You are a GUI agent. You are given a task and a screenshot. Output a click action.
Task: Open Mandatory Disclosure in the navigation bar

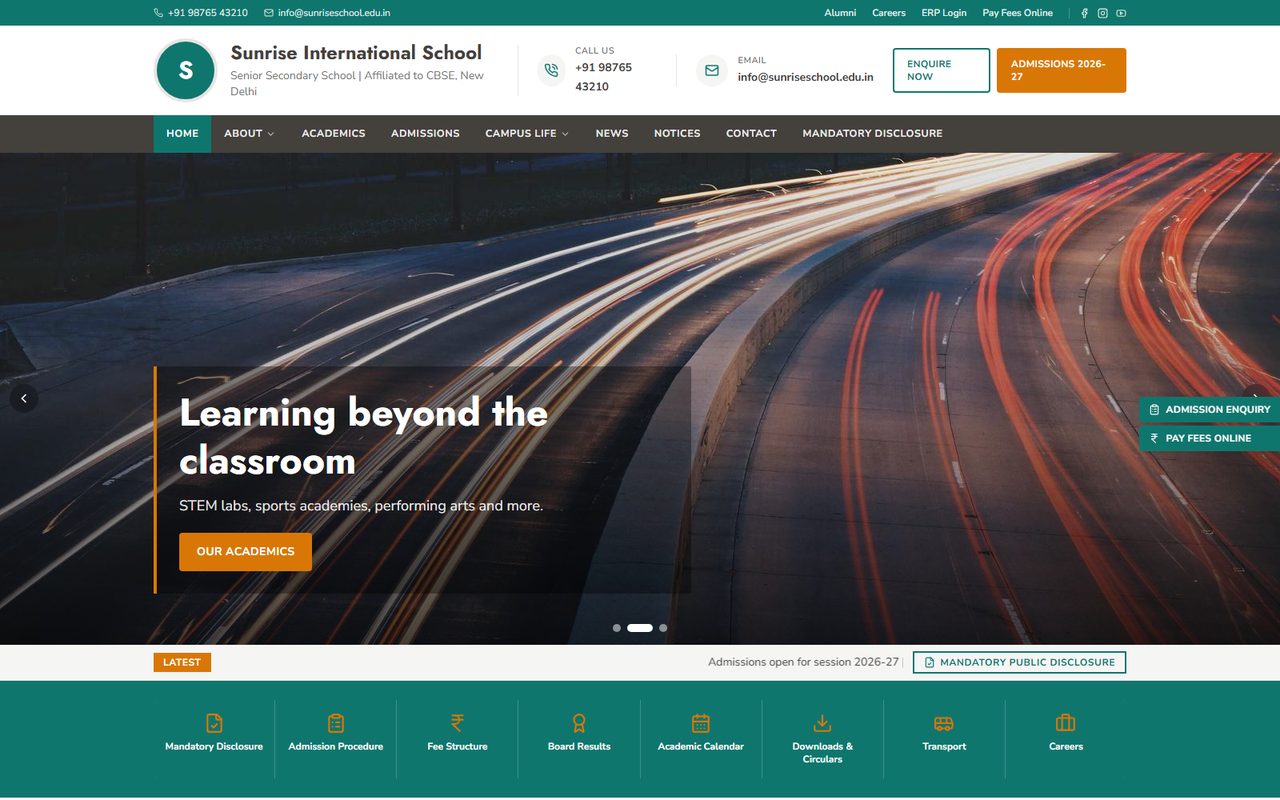[x=872, y=133]
